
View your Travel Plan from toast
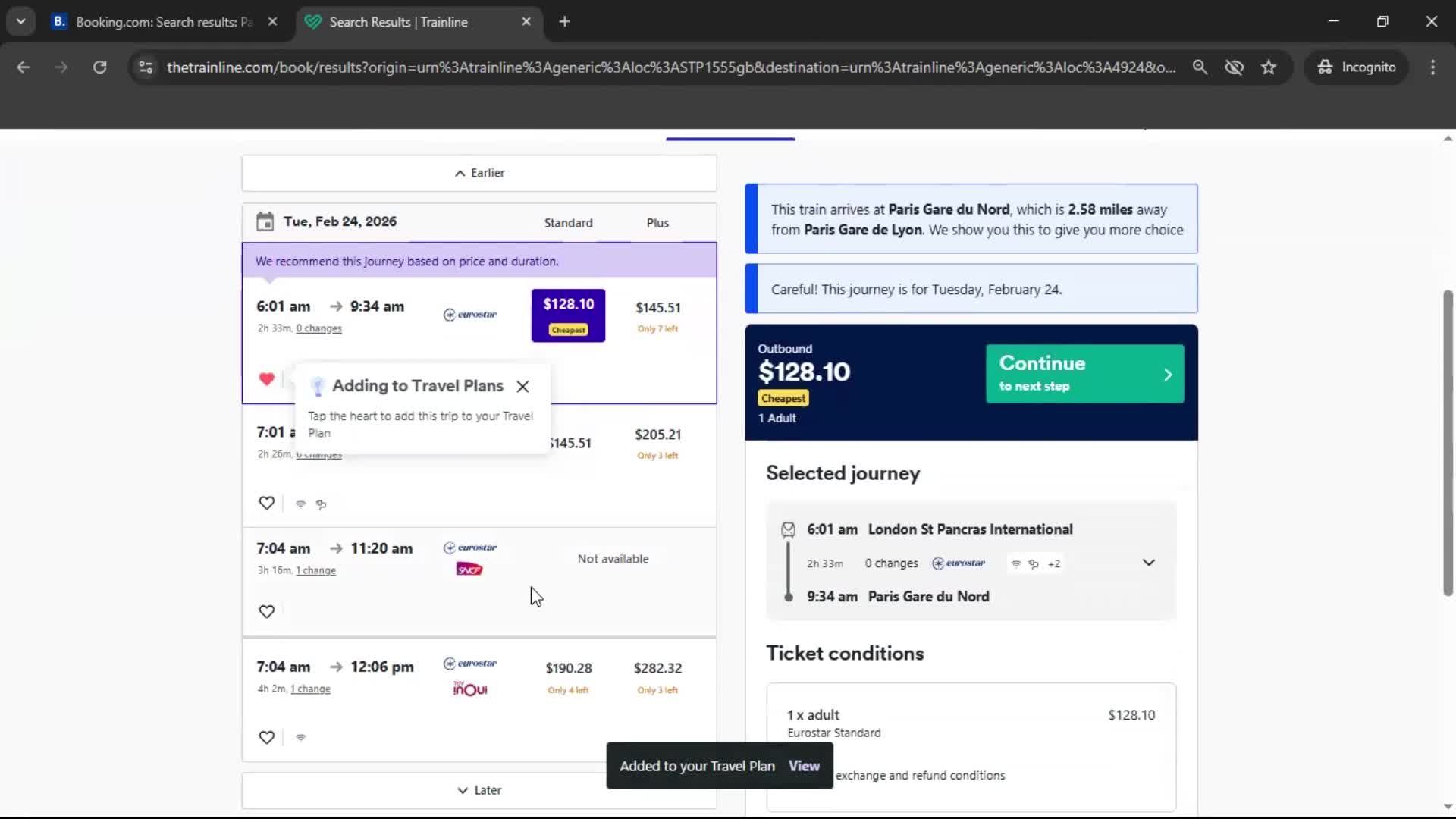pos(804,766)
